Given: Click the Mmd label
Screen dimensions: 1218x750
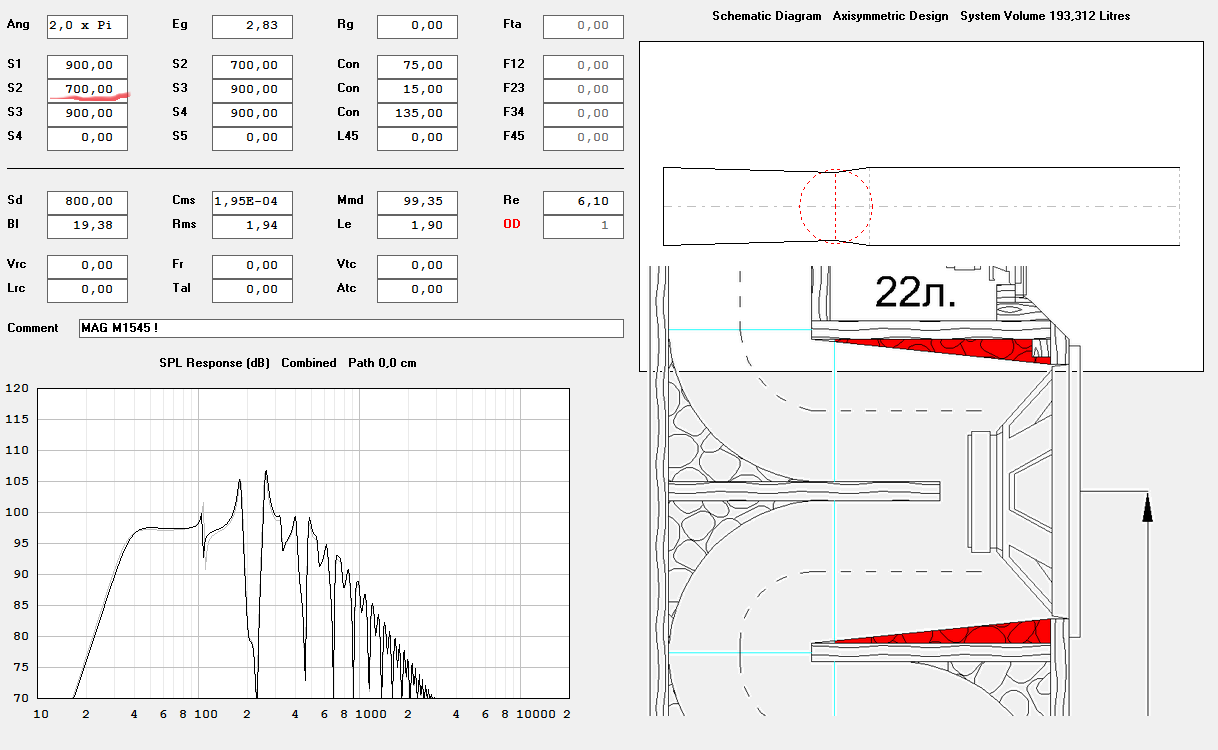Looking at the screenshot, I should [x=350, y=200].
